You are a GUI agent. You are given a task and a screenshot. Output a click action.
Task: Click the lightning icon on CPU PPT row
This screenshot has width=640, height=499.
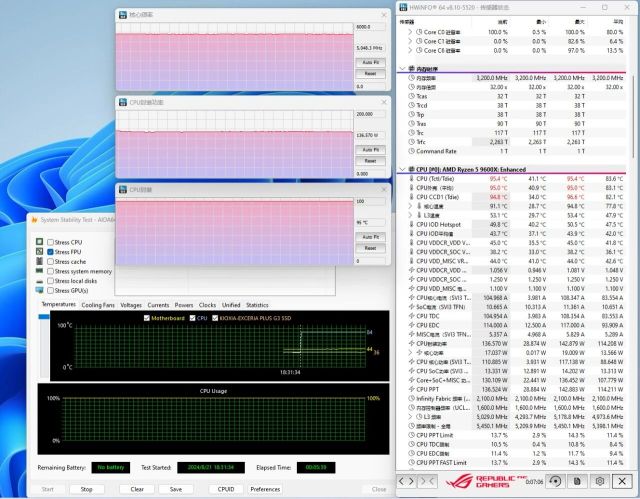click(x=411, y=389)
